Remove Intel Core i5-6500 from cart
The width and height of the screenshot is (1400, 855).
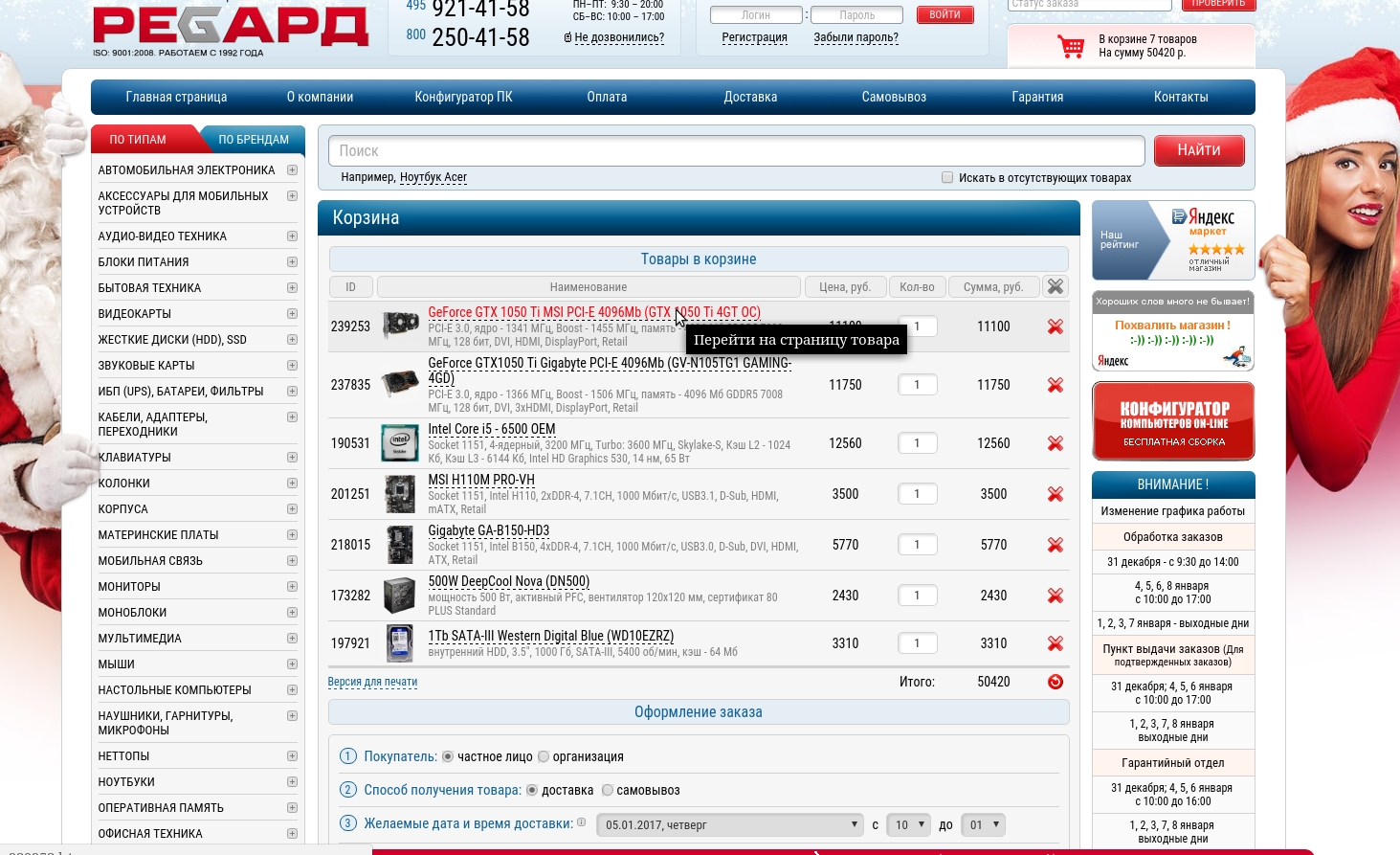pos(1055,443)
